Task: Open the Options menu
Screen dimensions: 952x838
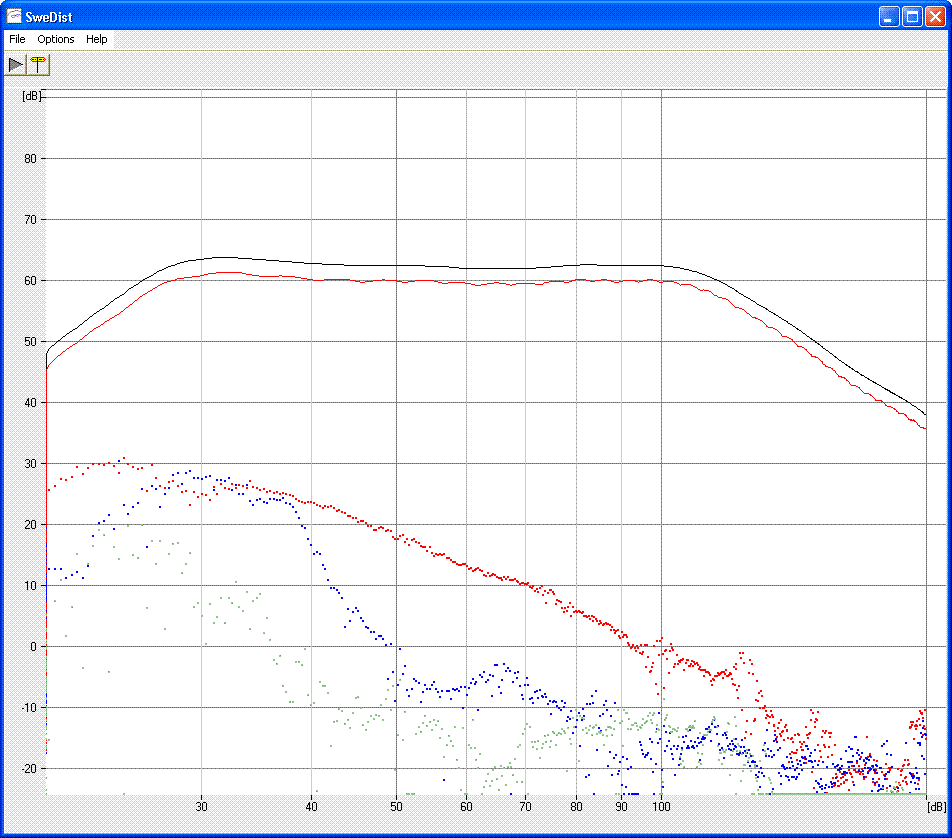Action: (x=56, y=39)
